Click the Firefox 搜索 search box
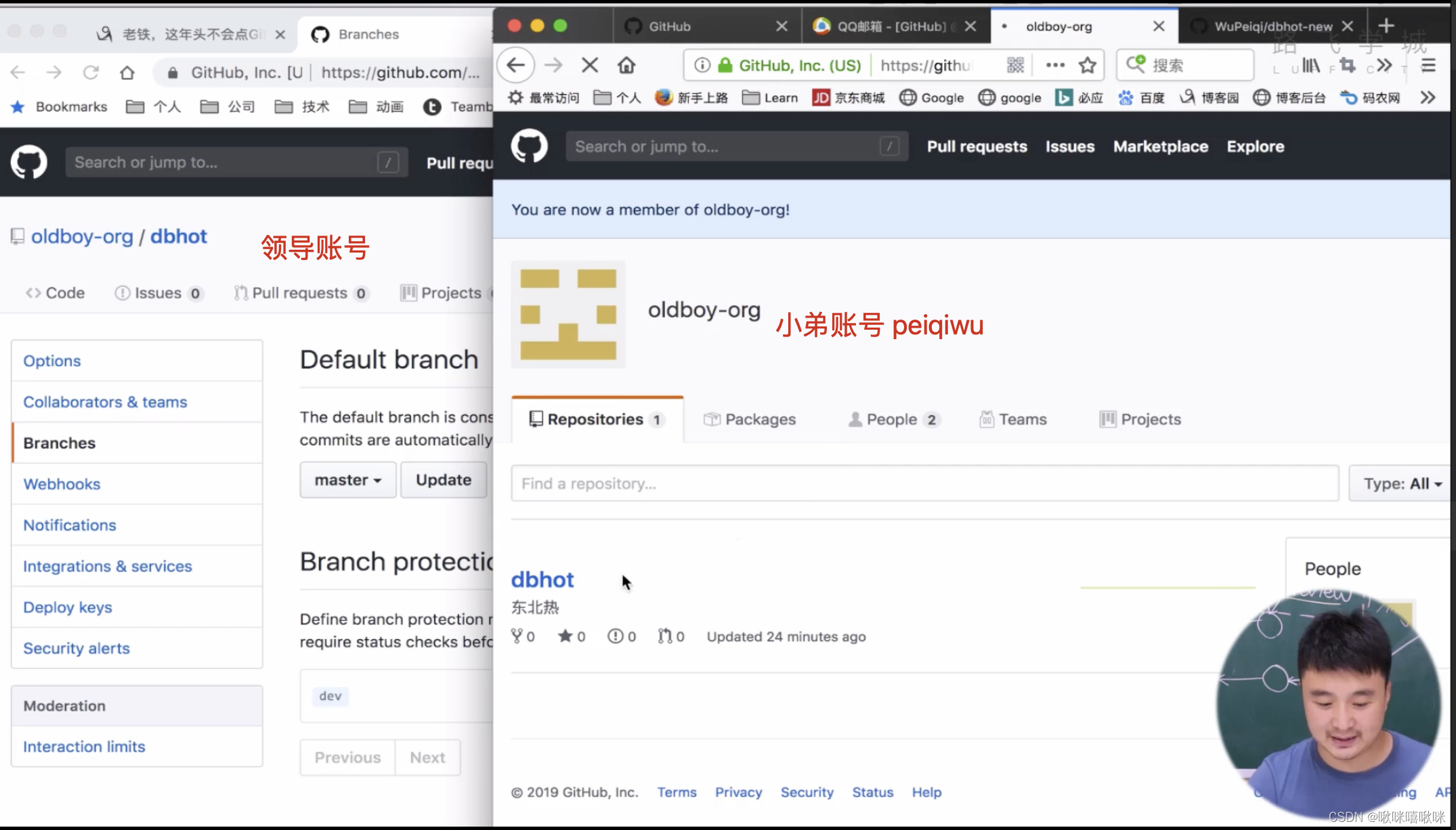The height and width of the screenshot is (830, 1456). coord(1185,65)
